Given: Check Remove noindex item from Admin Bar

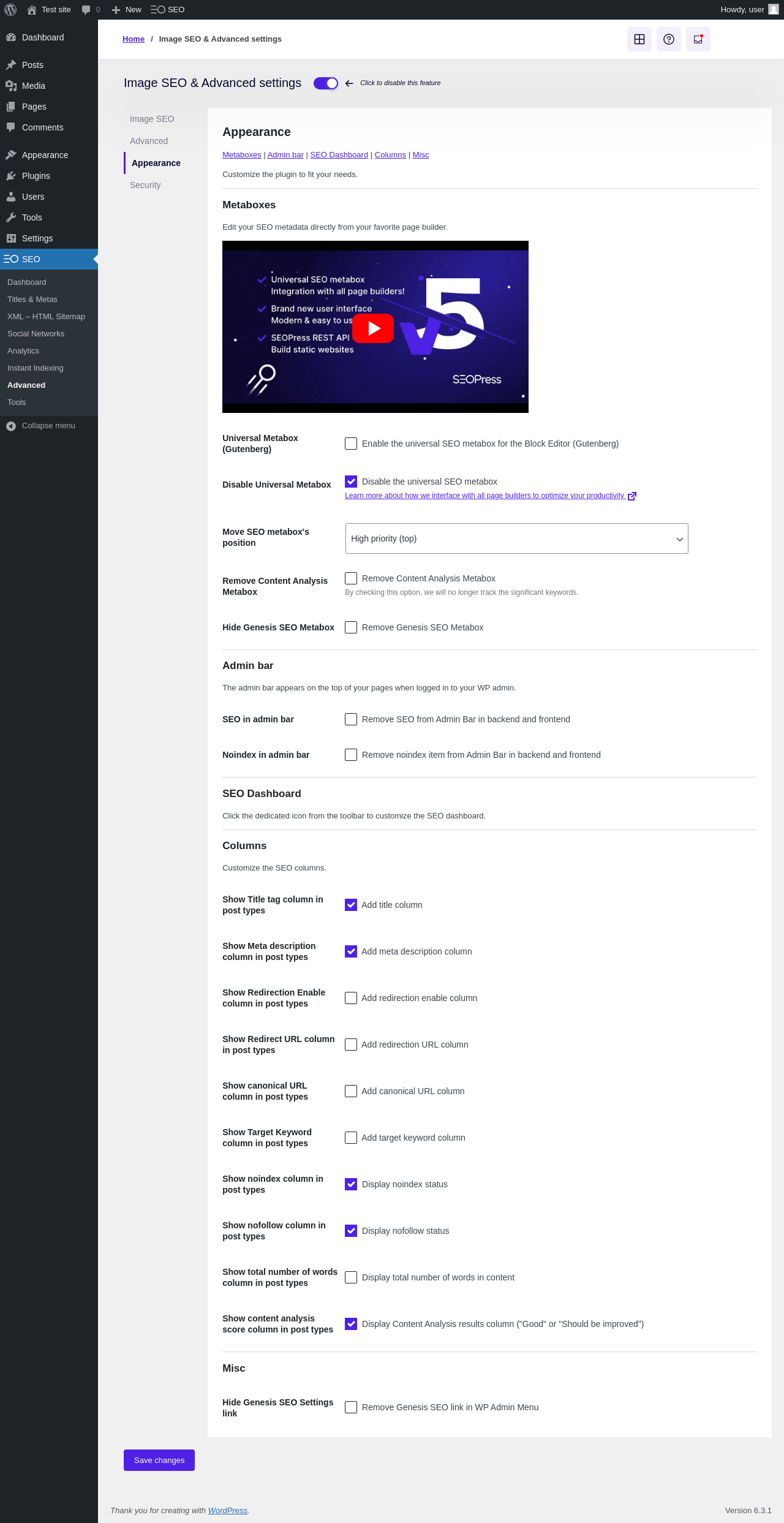Looking at the screenshot, I should 351,755.
